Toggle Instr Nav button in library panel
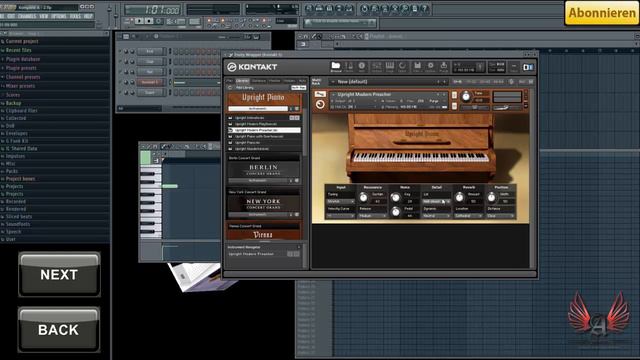This screenshot has width=640, height=360. click(298, 88)
